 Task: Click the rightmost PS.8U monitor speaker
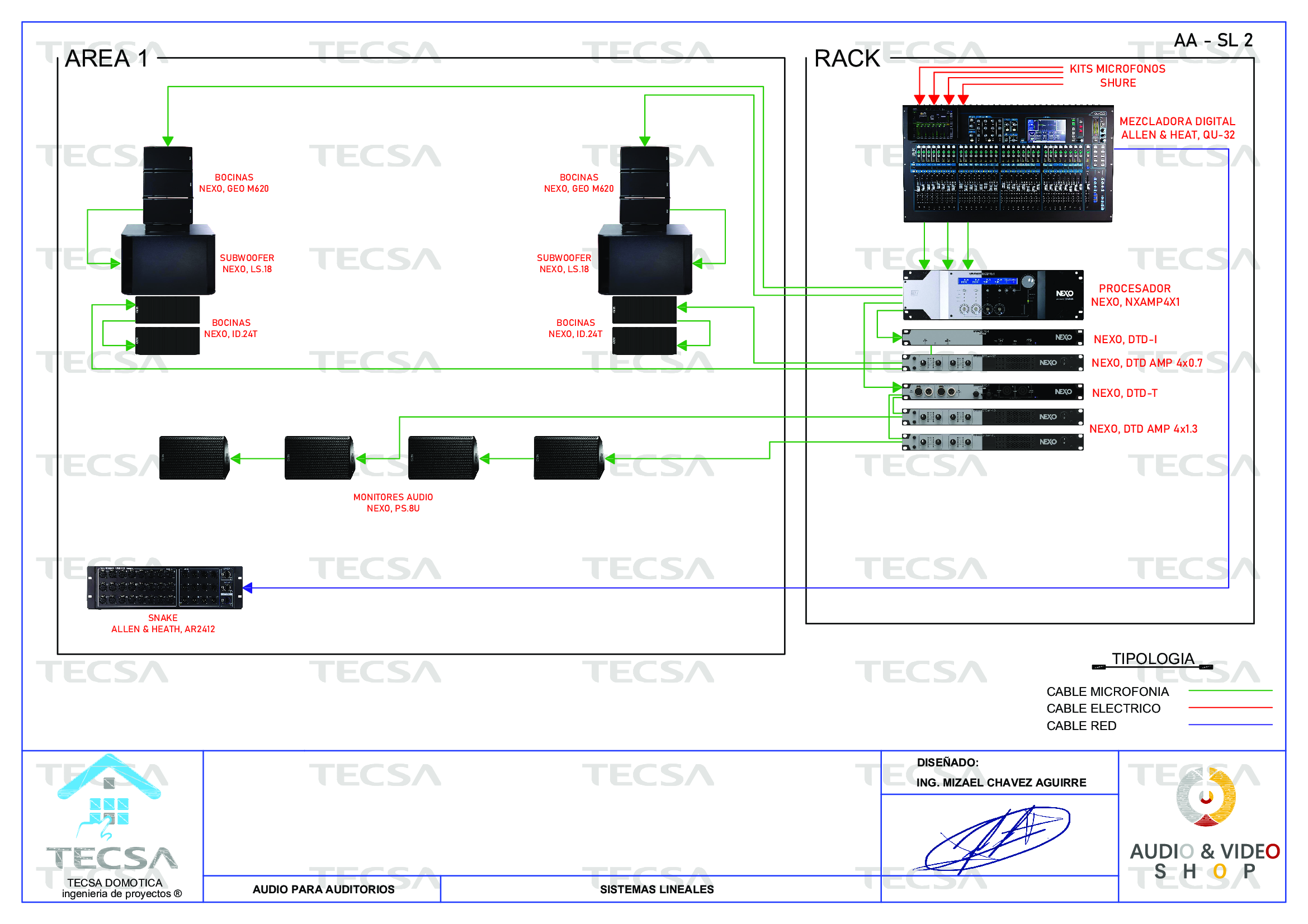click(569, 458)
